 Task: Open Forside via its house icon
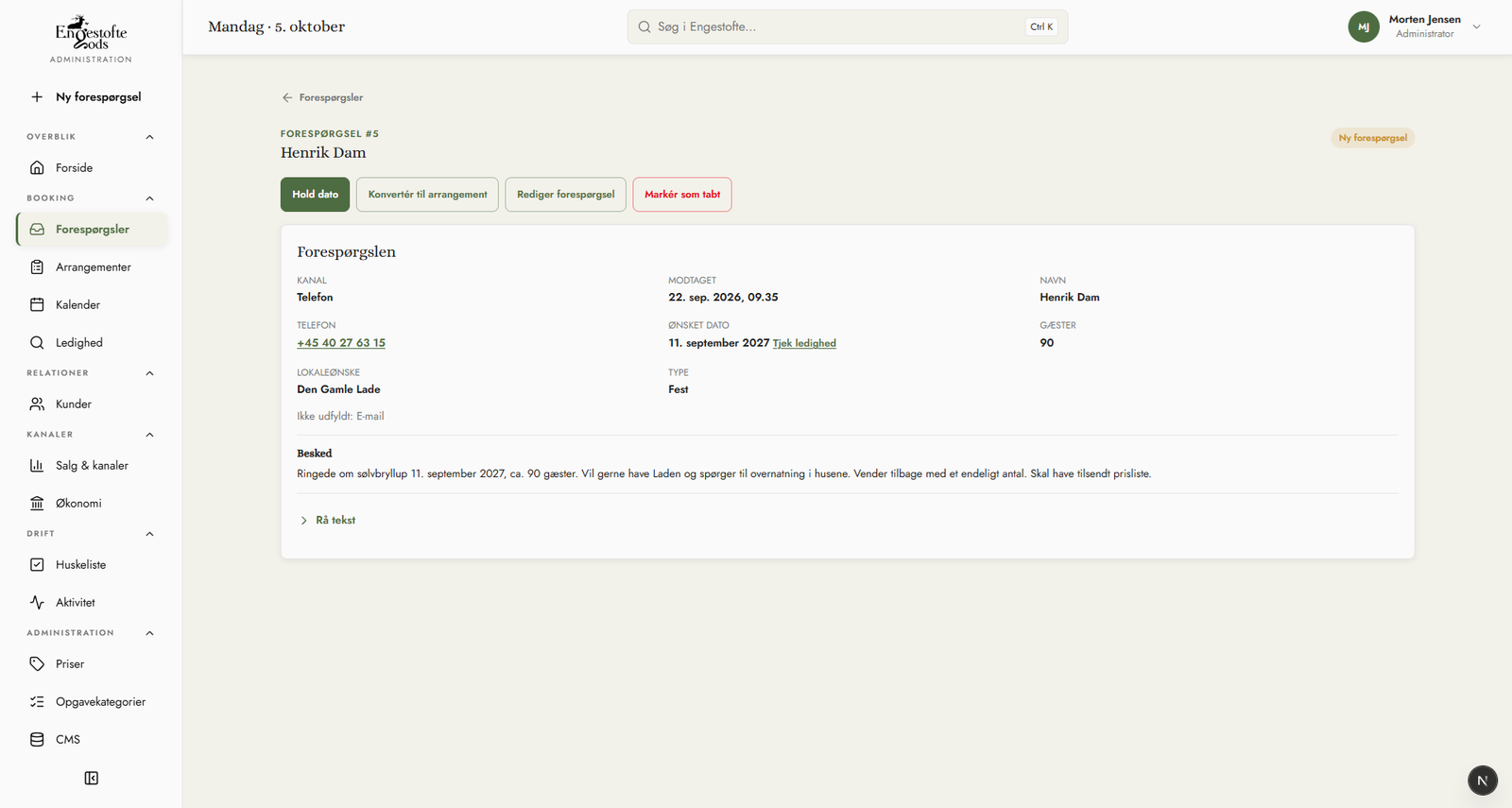click(x=37, y=167)
